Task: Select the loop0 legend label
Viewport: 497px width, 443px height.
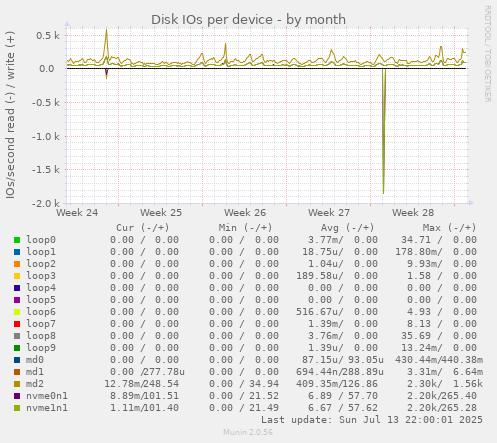Action: (41, 240)
